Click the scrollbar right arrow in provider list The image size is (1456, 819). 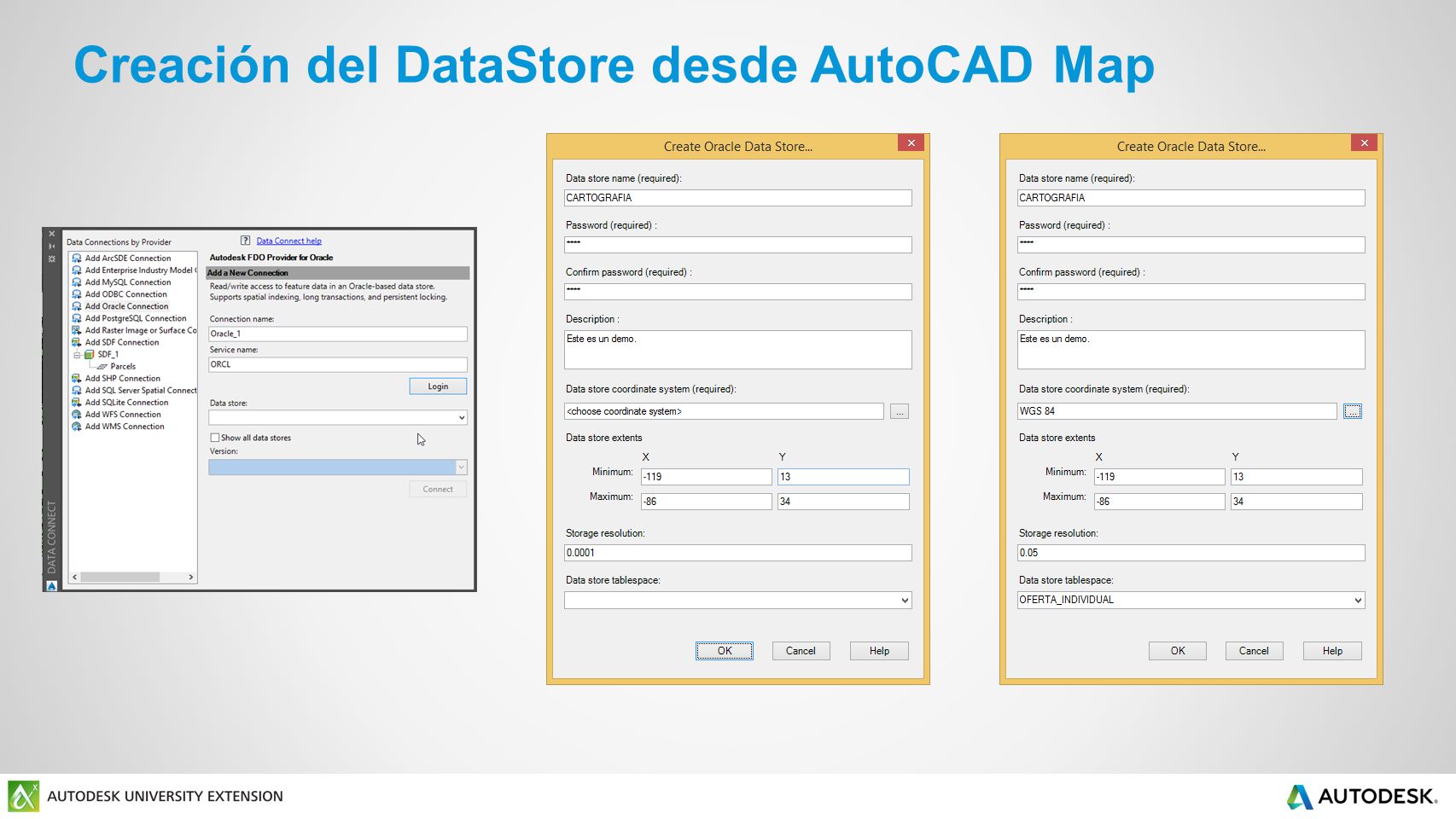[x=190, y=577]
